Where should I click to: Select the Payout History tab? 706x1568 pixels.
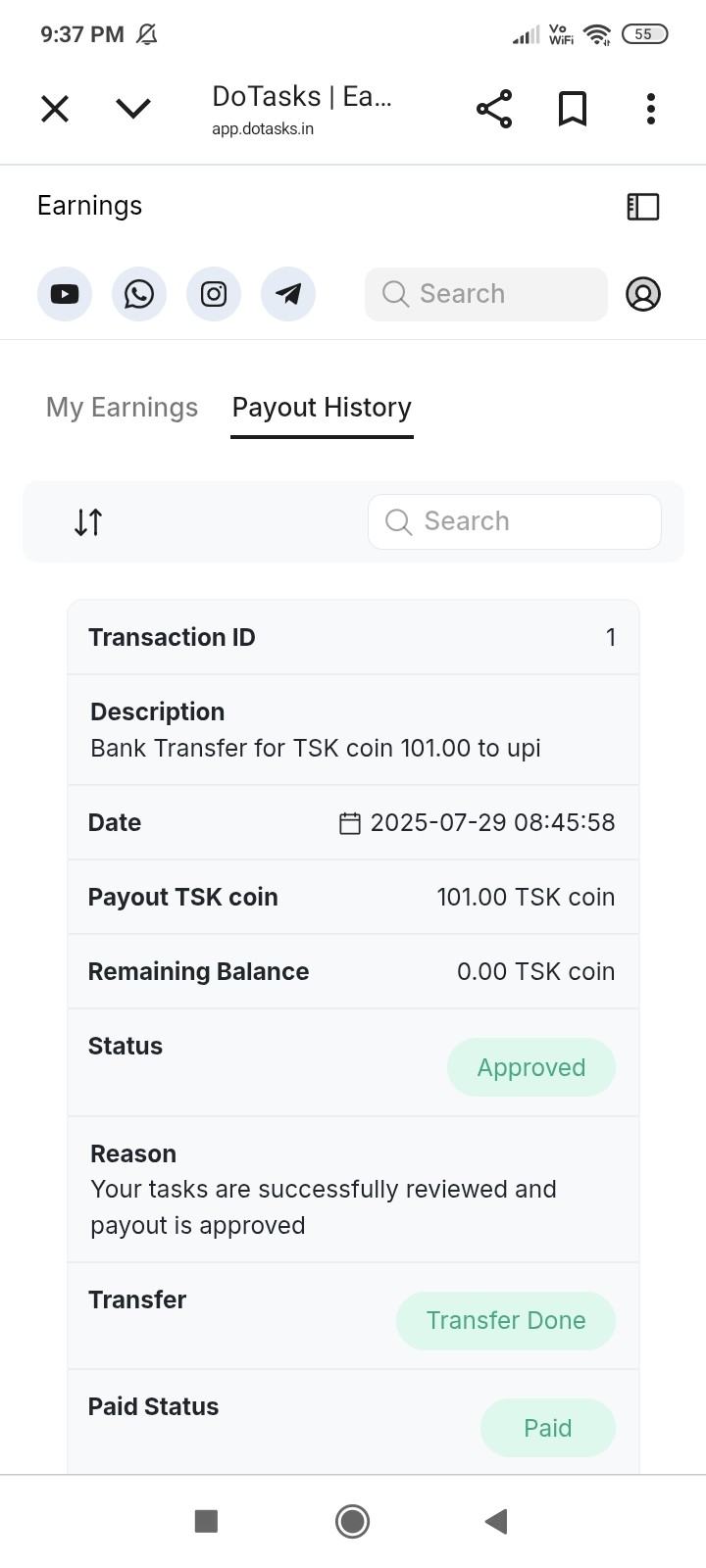(322, 408)
